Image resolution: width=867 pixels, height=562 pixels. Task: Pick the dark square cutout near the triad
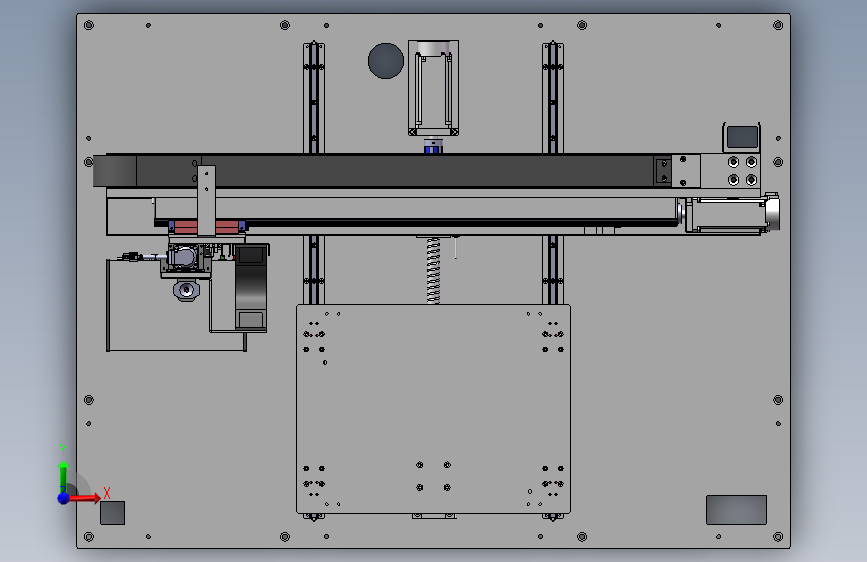pos(112,513)
